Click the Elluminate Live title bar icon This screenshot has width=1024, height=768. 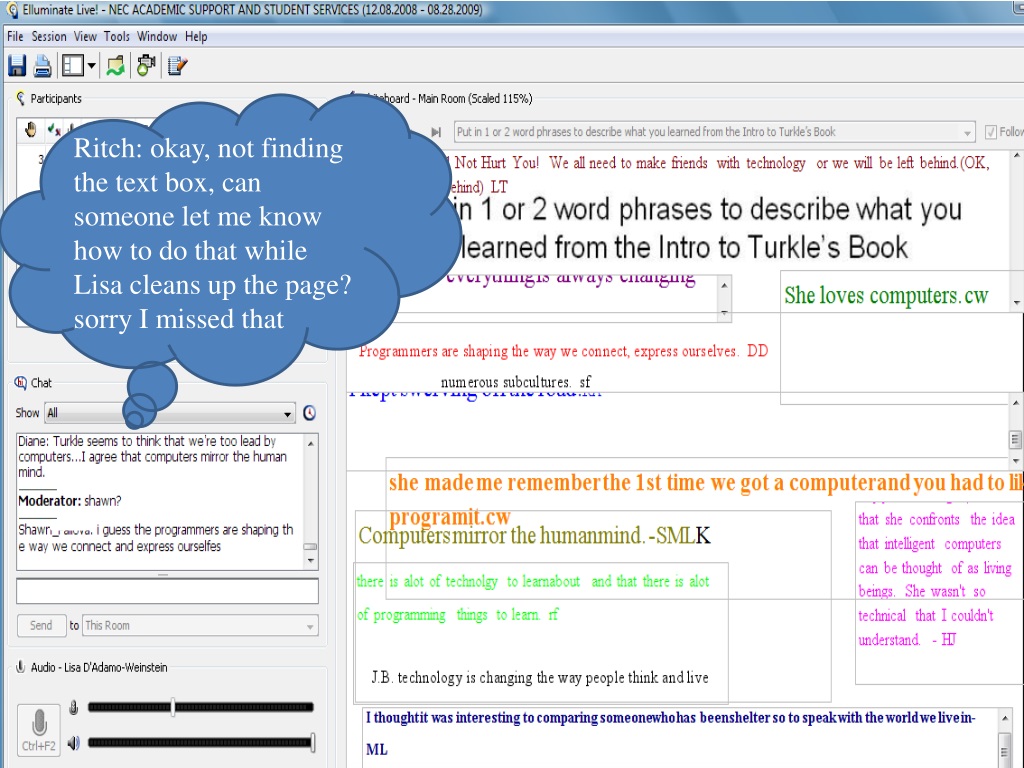point(11,10)
